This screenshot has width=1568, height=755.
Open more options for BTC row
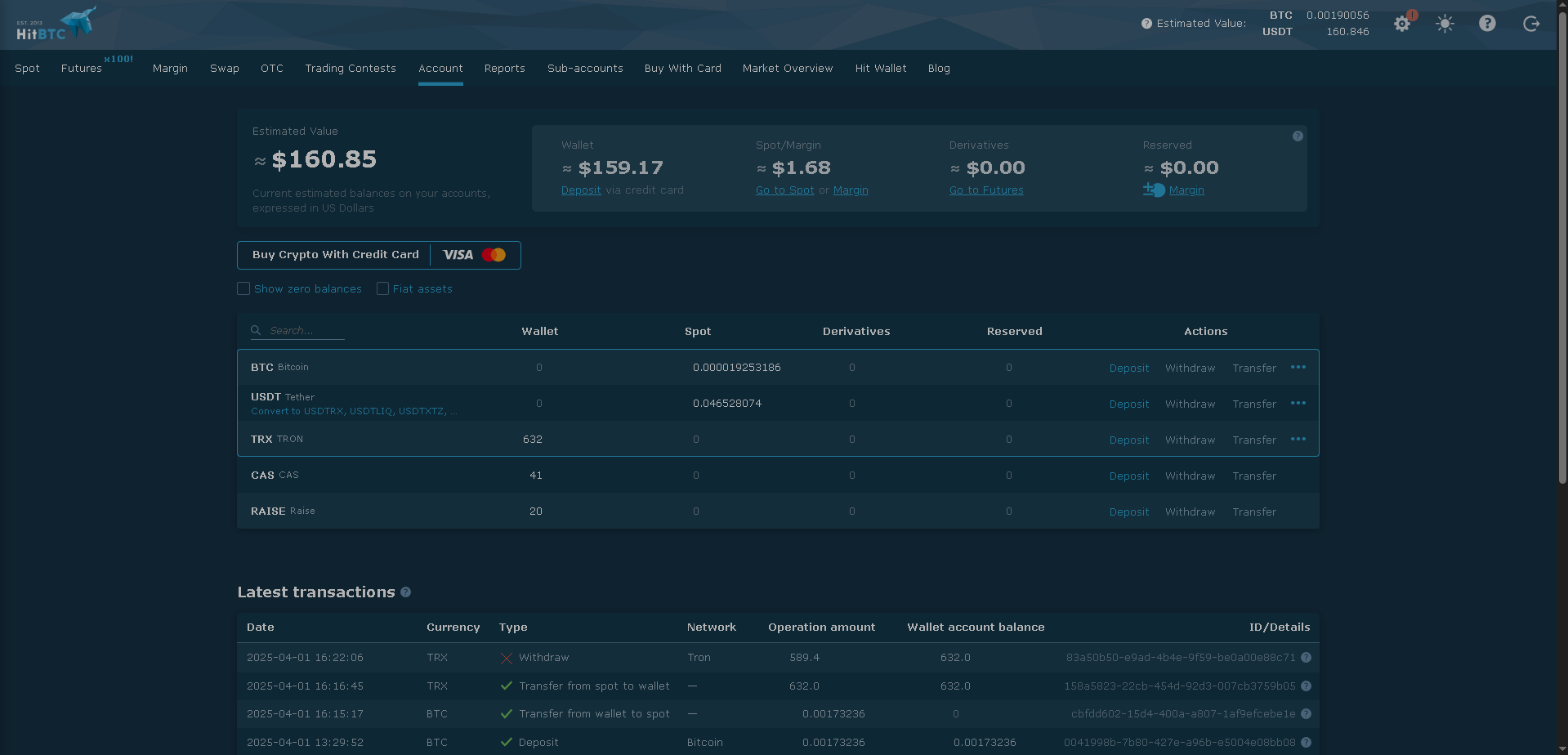coord(1298,368)
